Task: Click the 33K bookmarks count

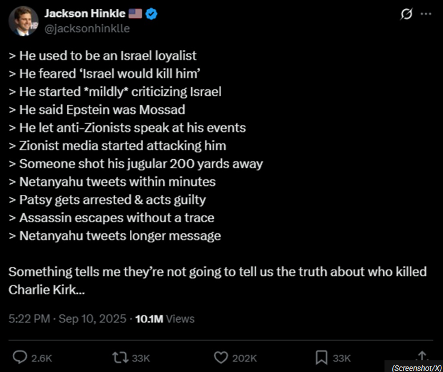Action: [x=342, y=358]
